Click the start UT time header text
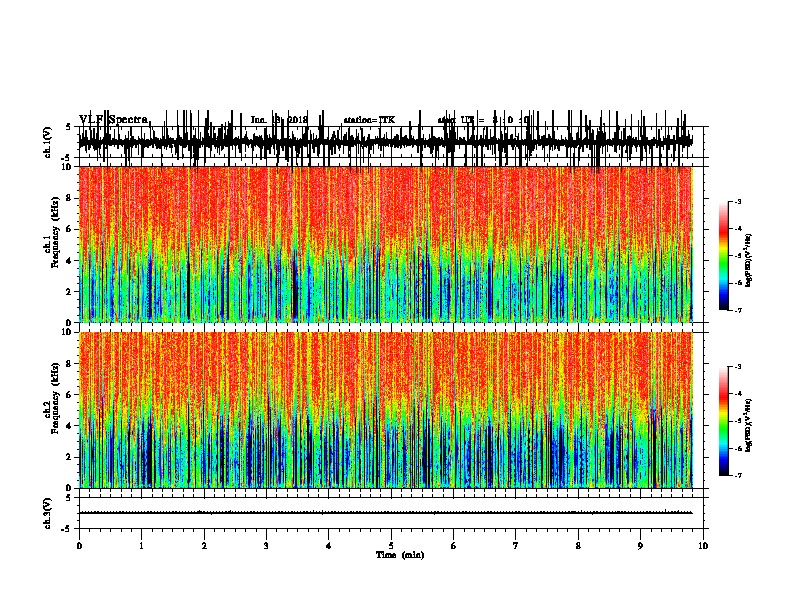Screen dimensions: 792x612 click(483, 120)
